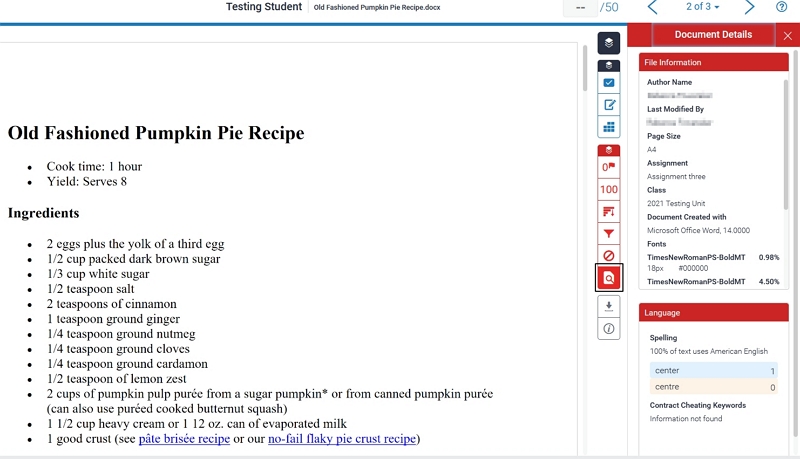Click the side panel outer scrollbar
The height and width of the screenshot is (459, 800).
click(795, 242)
